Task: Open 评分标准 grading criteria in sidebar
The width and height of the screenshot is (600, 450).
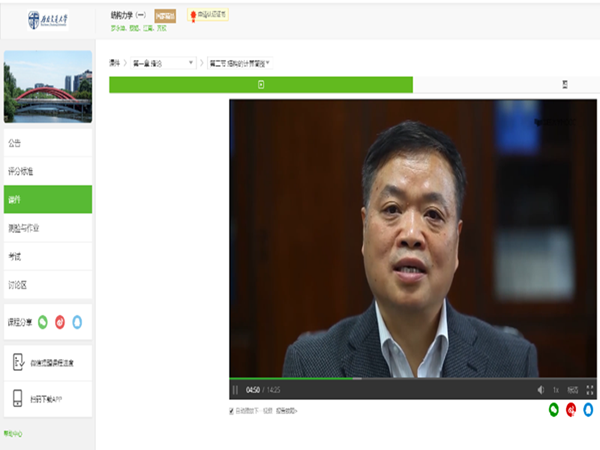Action: click(48, 172)
